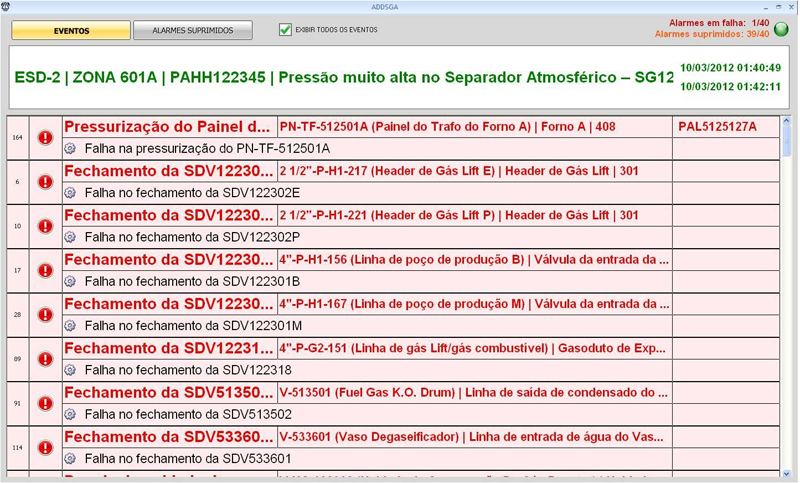Click gear icon beside Falha na pressurização do PN-TF-512501A
Screen dimensions: 800x483
70,148
